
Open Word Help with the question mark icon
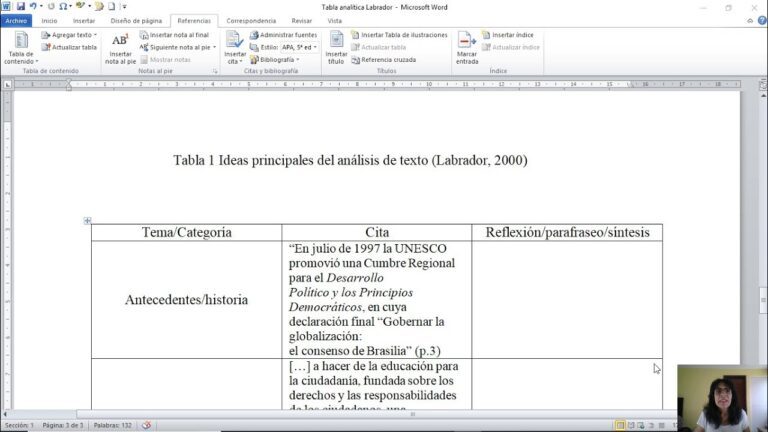tap(762, 21)
